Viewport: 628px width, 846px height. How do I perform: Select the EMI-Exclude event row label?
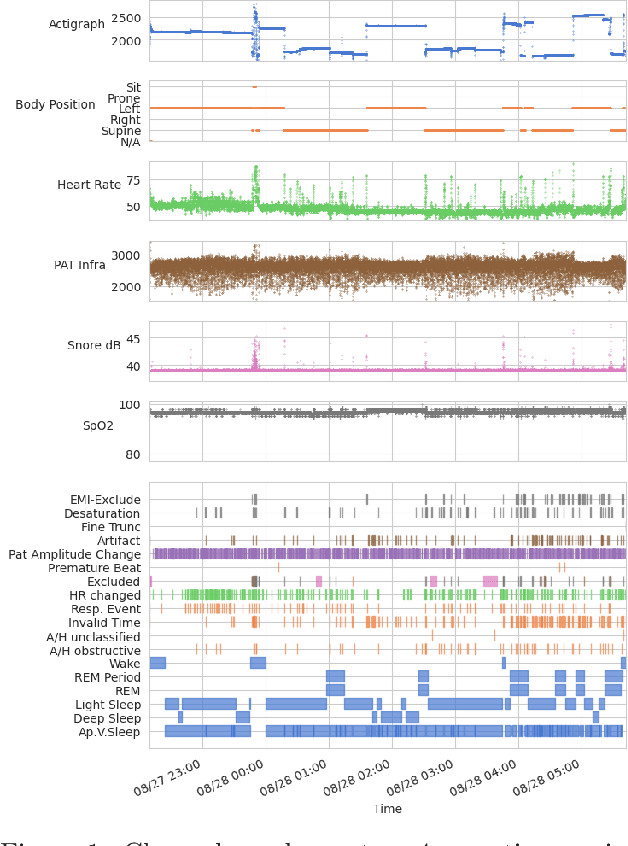(x=105, y=499)
